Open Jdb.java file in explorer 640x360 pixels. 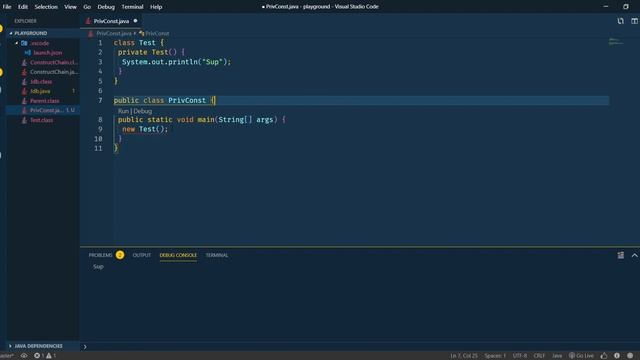40,91
